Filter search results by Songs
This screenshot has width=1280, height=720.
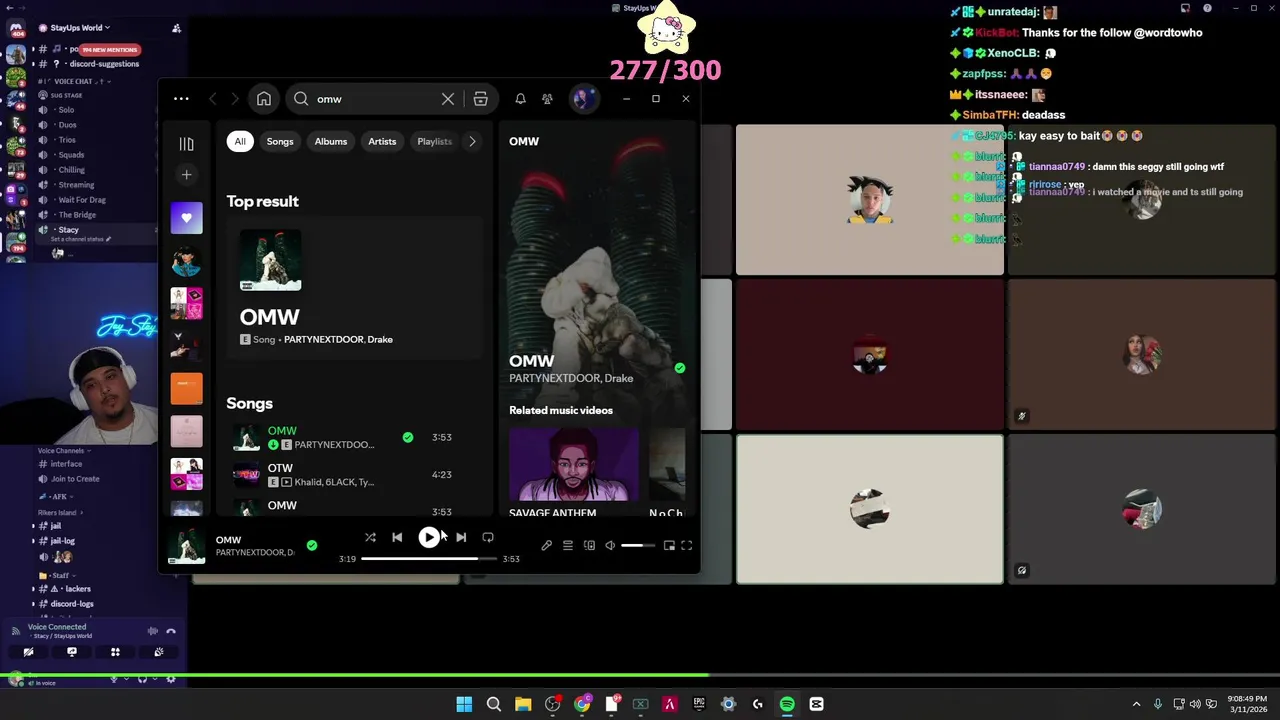[x=280, y=141]
